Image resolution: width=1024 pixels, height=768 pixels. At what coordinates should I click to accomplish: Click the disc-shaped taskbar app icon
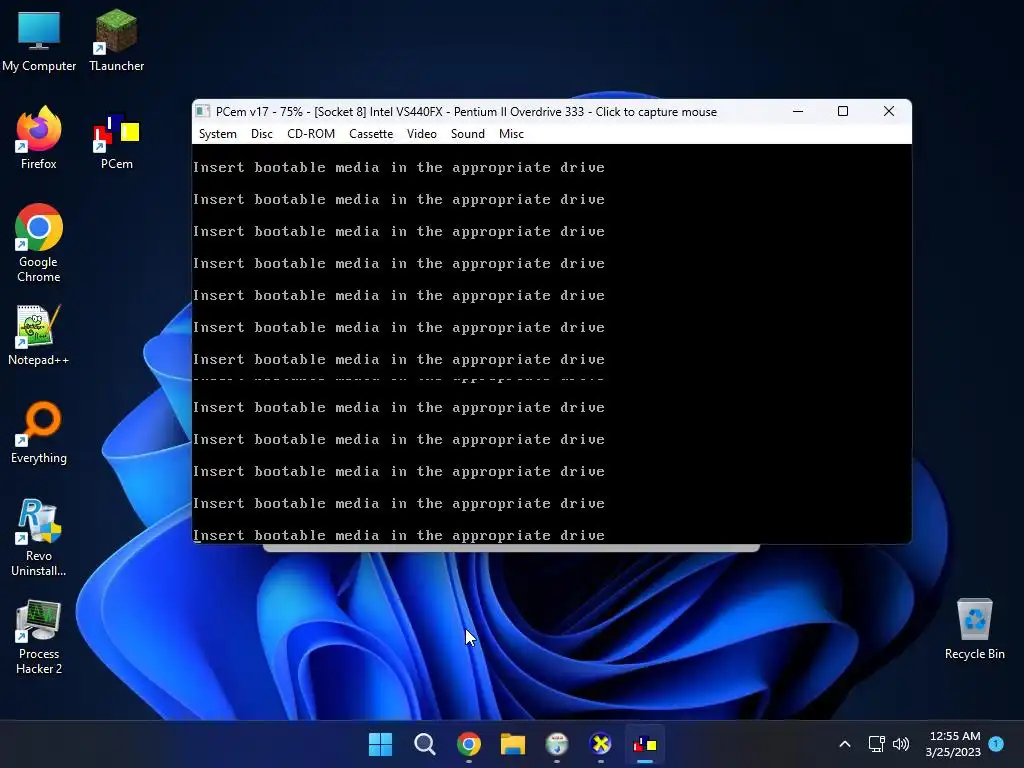556,744
